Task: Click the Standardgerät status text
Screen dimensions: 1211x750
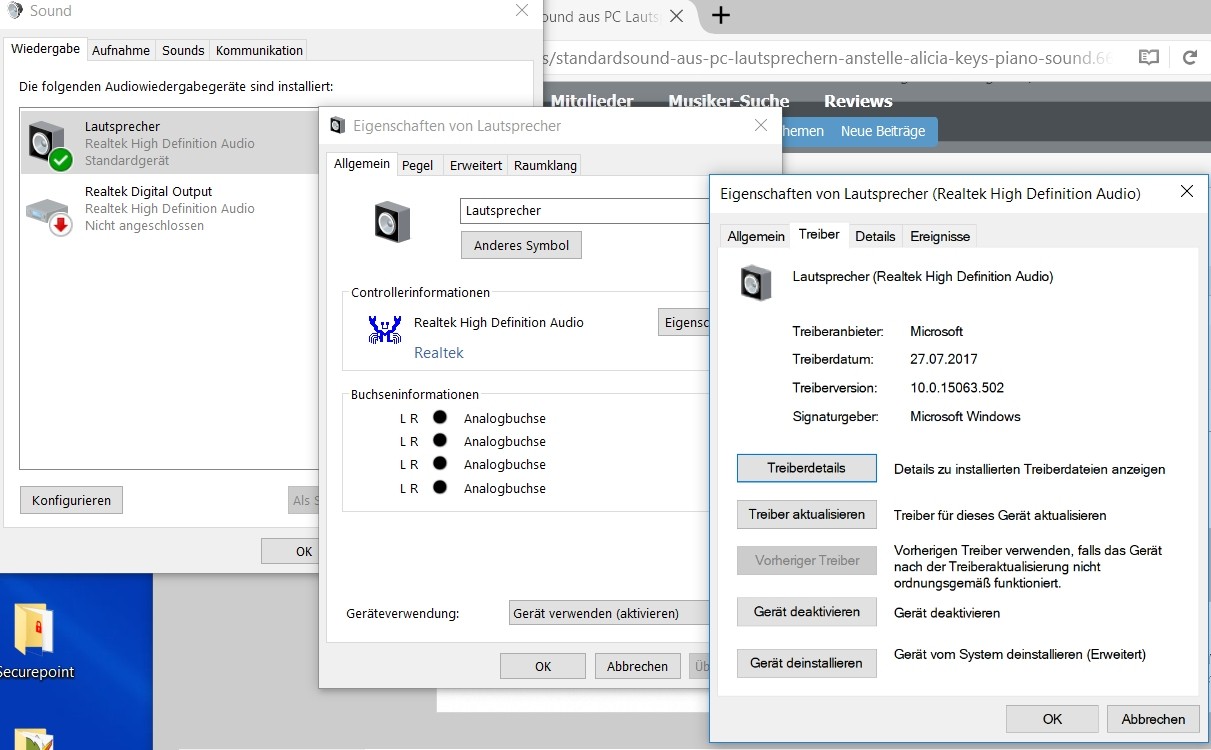Action: (x=127, y=161)
